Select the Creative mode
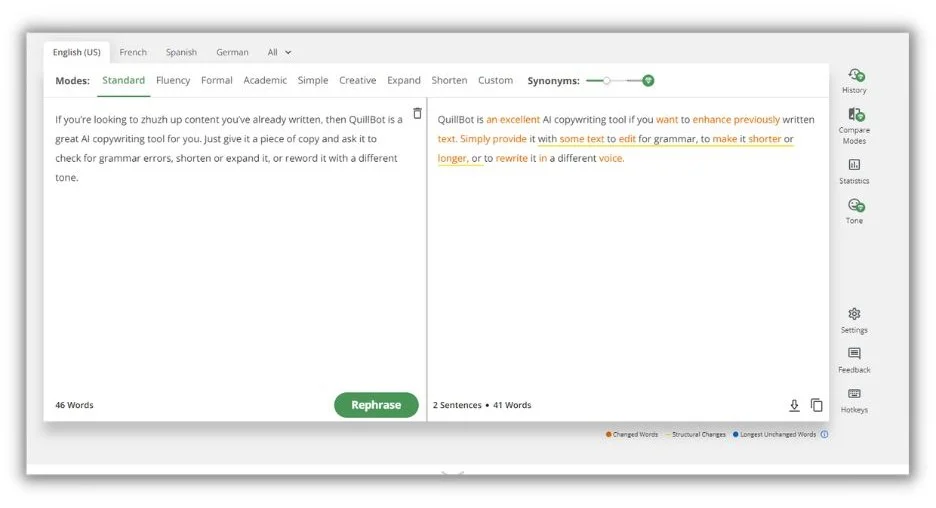This screenshot has width=936, height=508. [358, 80]
